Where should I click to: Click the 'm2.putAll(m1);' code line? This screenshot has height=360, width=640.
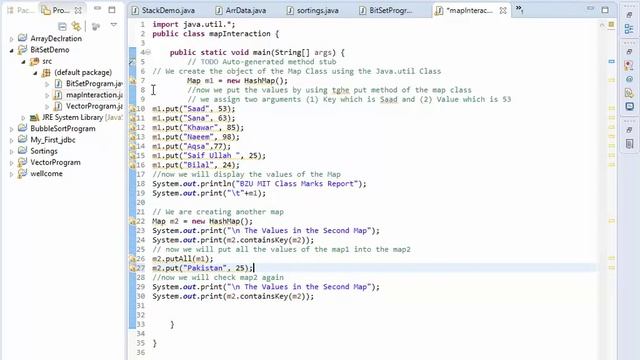coord(182,259)
